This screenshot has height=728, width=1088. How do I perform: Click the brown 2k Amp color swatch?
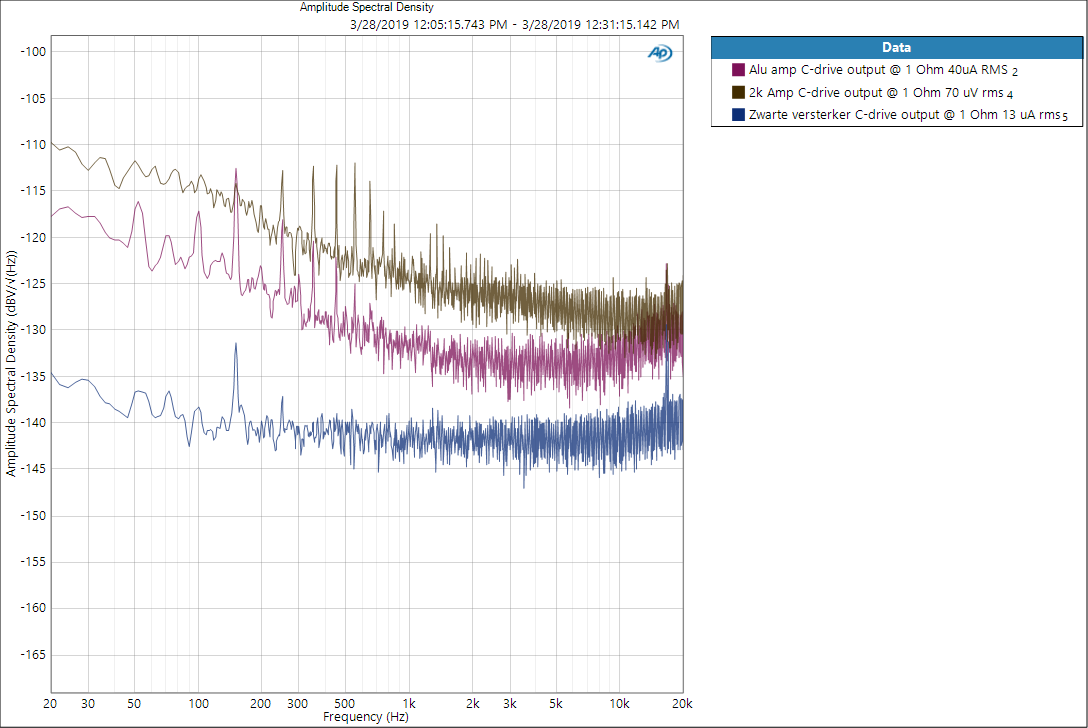tap(738, 92)
